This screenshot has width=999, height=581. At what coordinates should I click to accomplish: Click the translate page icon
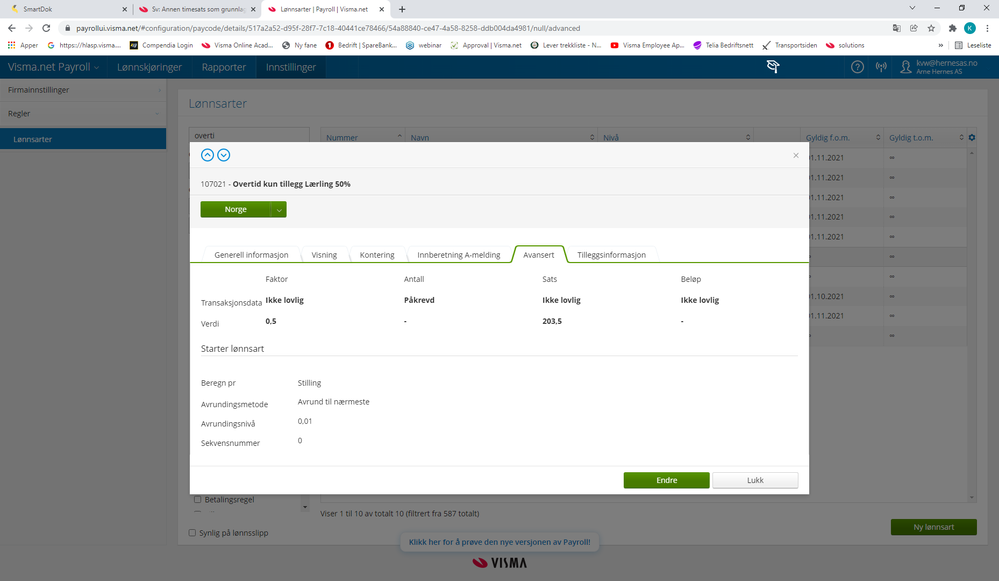[896, 28]
